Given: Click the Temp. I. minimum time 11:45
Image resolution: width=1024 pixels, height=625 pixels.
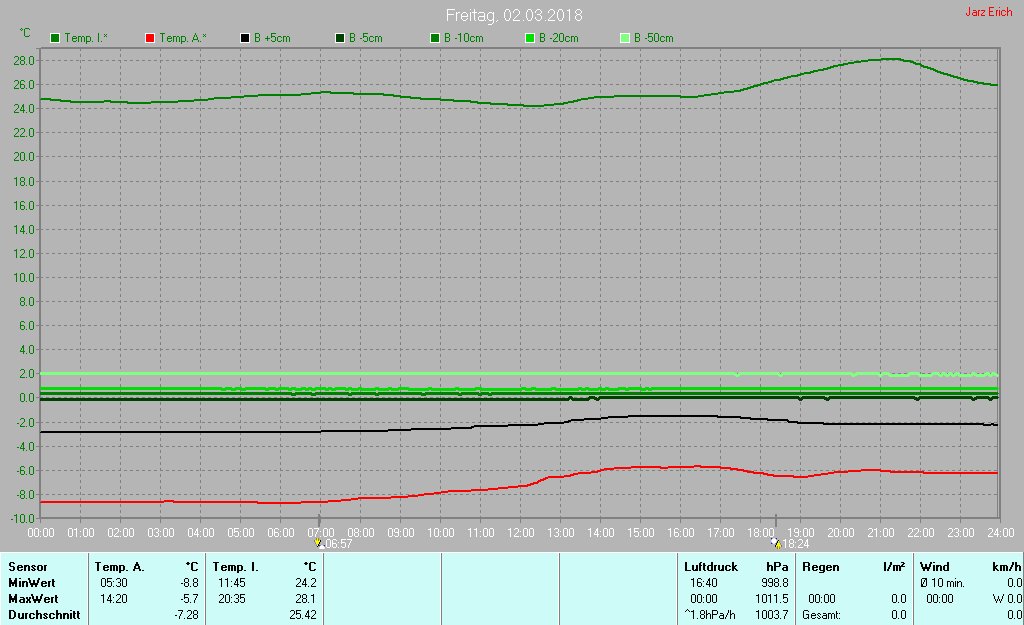Looking at the screenshot, I should (x=232, y=583).
